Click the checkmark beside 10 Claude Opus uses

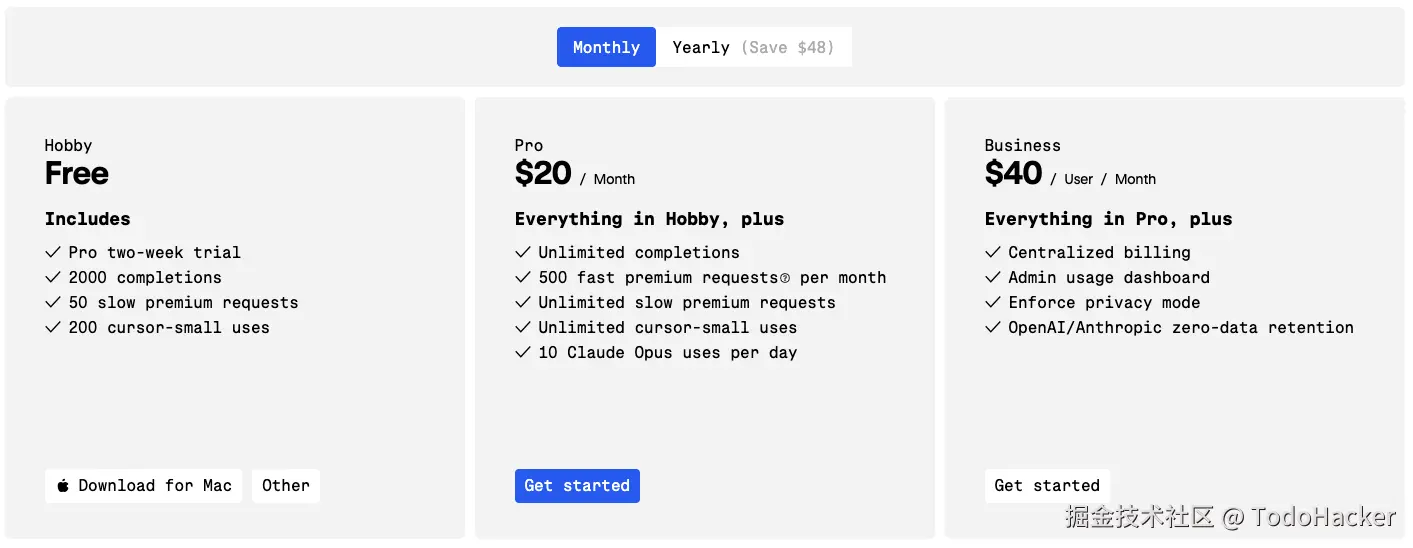523,353
